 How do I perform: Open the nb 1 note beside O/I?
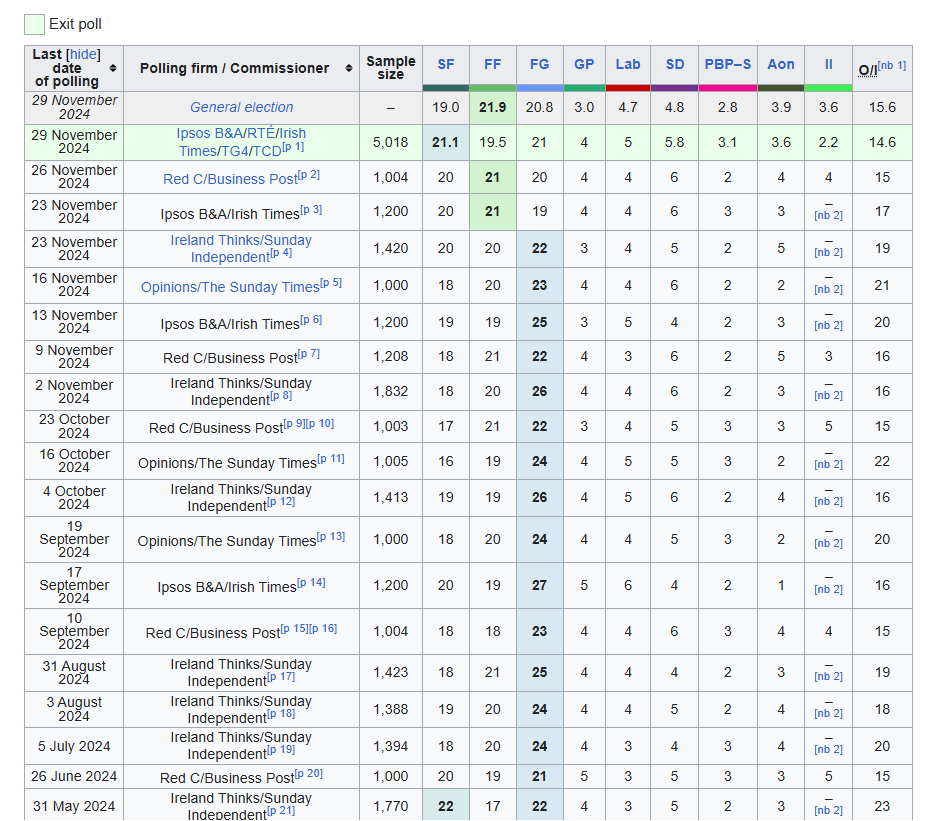tap(892, 65)
